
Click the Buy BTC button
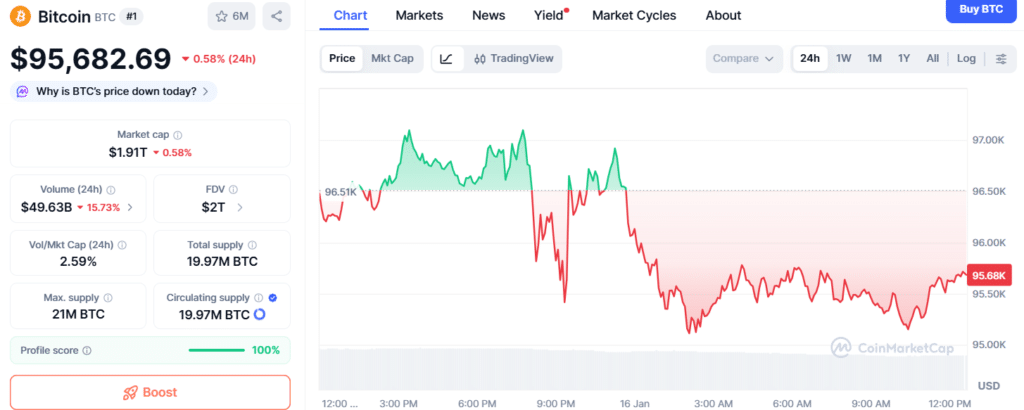tap(982, 9)
